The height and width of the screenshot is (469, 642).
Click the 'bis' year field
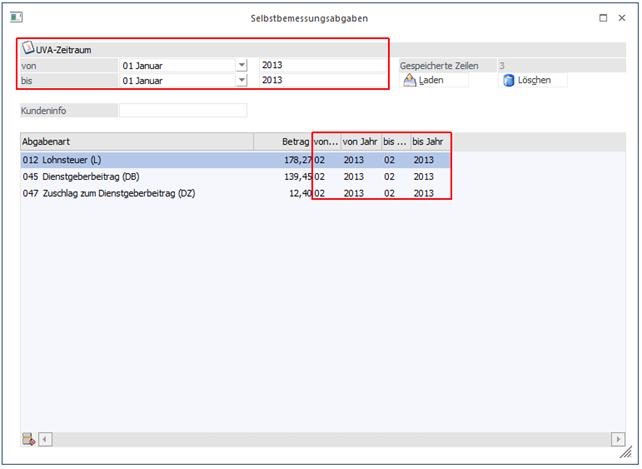click(x=320, y=80)
